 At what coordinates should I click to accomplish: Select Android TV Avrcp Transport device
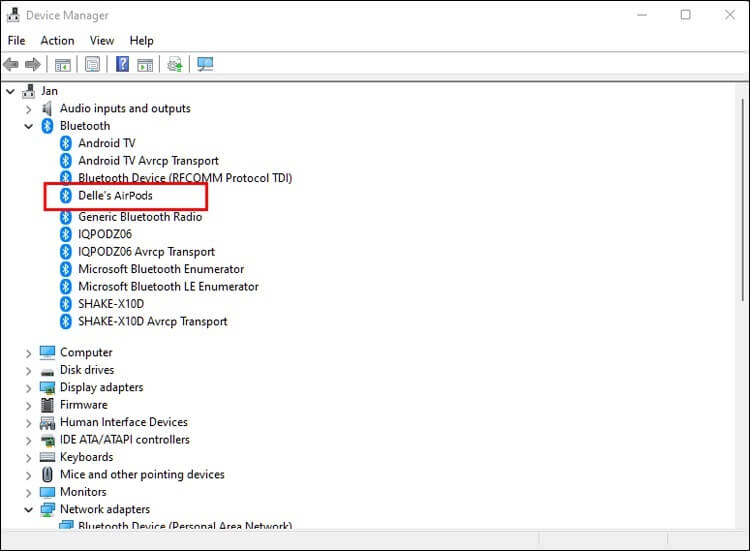tap(148, 161)
